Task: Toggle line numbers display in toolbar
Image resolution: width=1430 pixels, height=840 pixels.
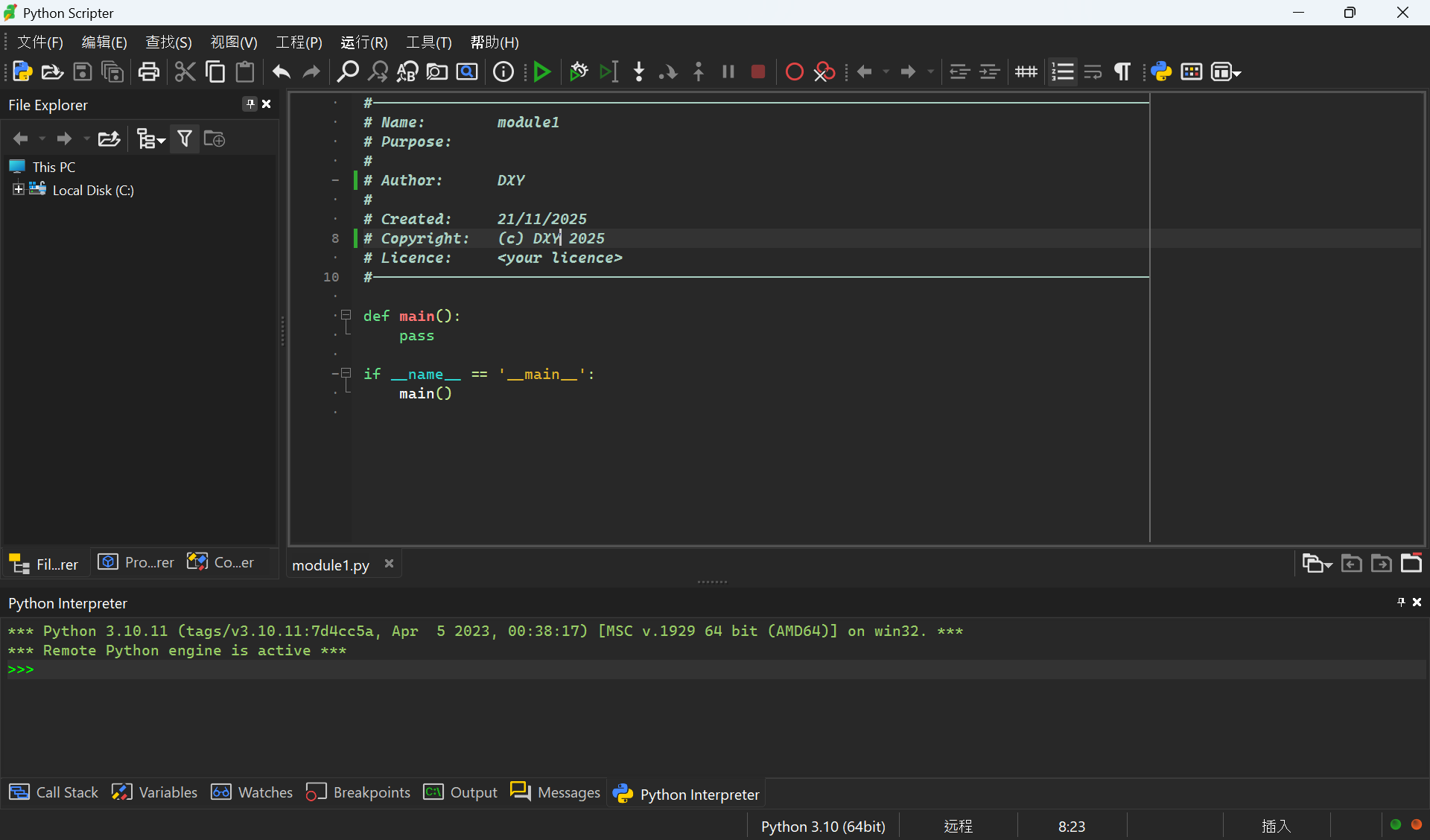Action: (x=1063, y=72)
